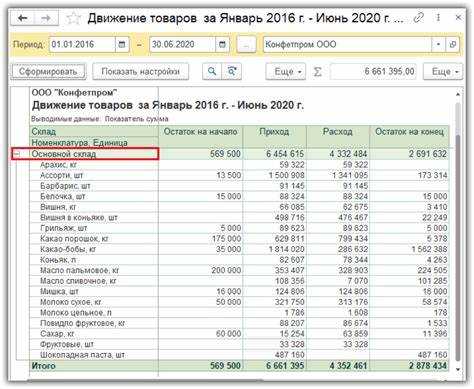Click the sigma sum icon
Viewport: 474px width, 389px height.
click(318, 72)
